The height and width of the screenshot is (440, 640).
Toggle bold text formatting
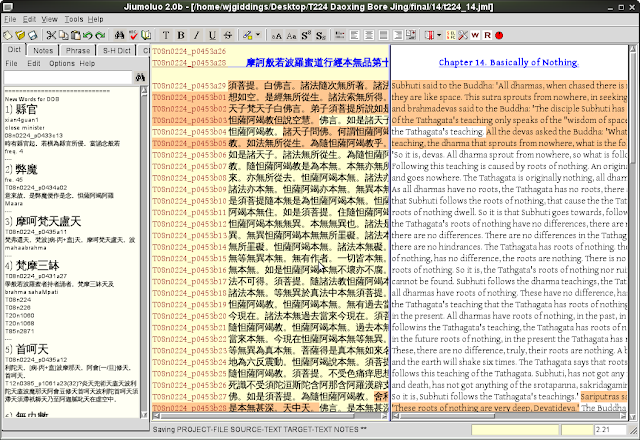pyautogui.click(x=181, y=35)
